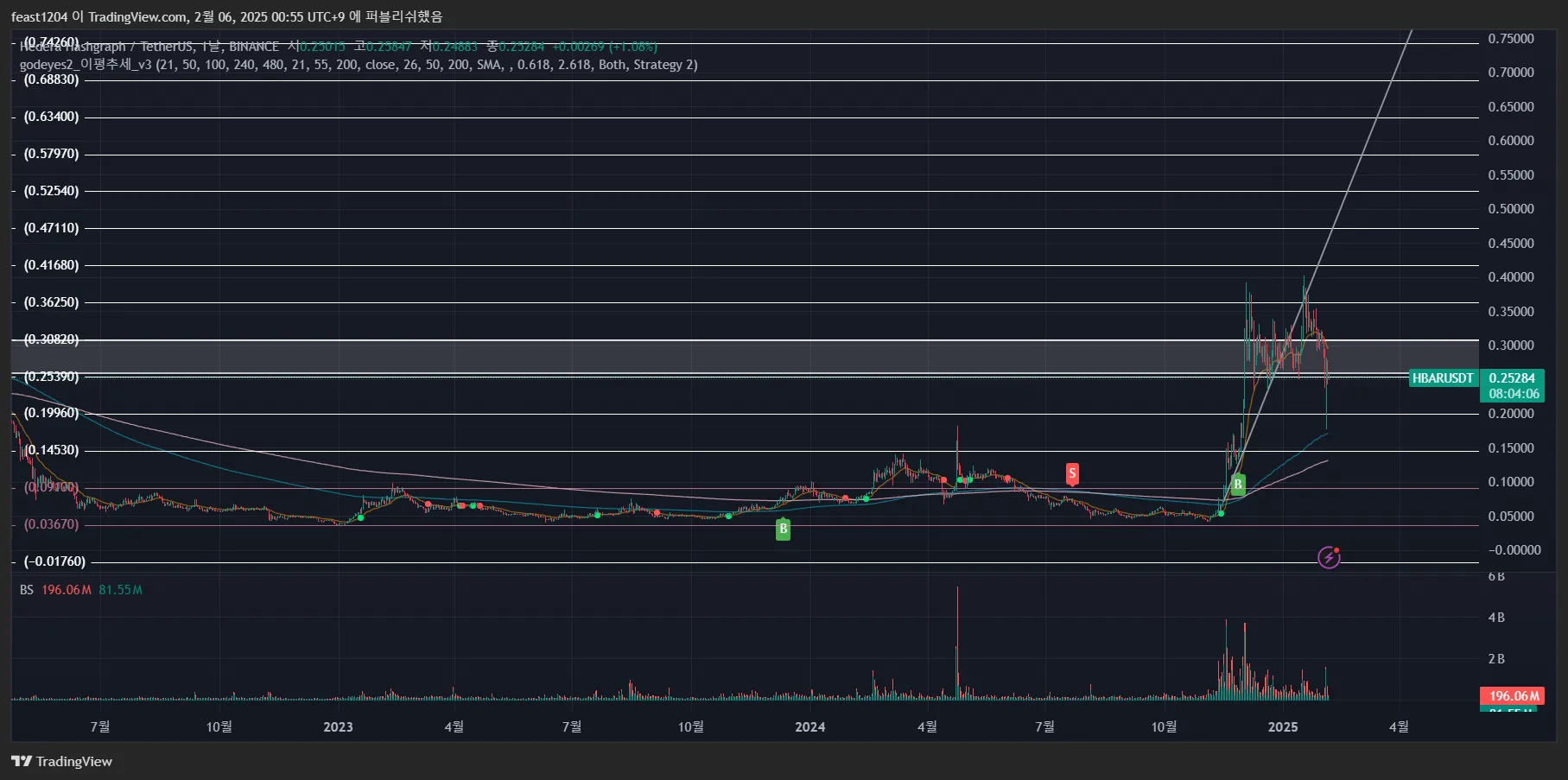Click the (0.36250) level label
The height and width of the screenshot is (780, 1568).
coord(51,302)
